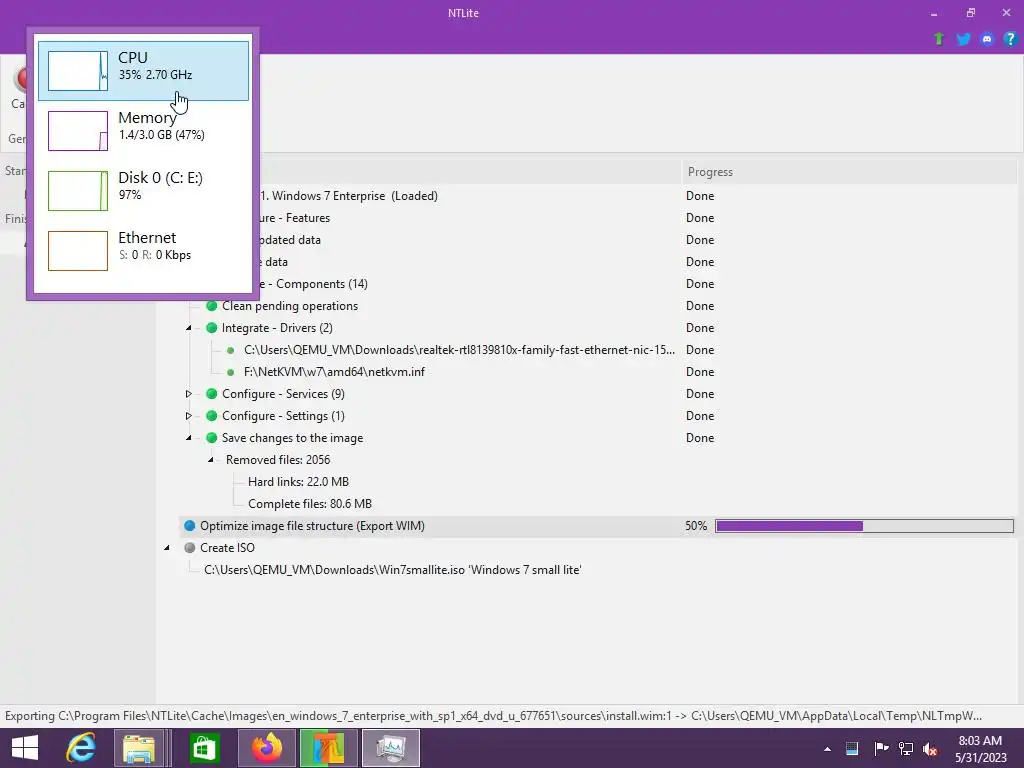Viewport: 1024px width, 768px height.
Task: Open the Windows Start button
Action: [x=25, y=748]
